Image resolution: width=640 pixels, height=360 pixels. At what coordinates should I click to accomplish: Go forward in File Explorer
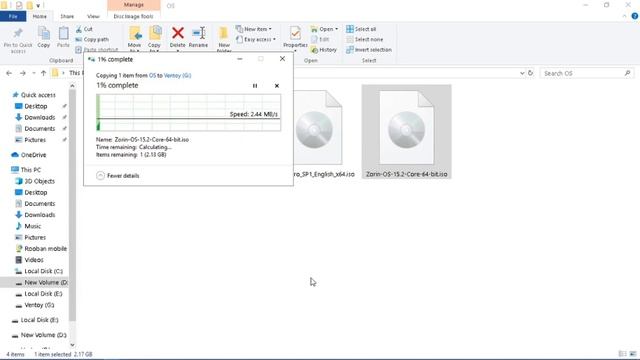pos(22,73)
